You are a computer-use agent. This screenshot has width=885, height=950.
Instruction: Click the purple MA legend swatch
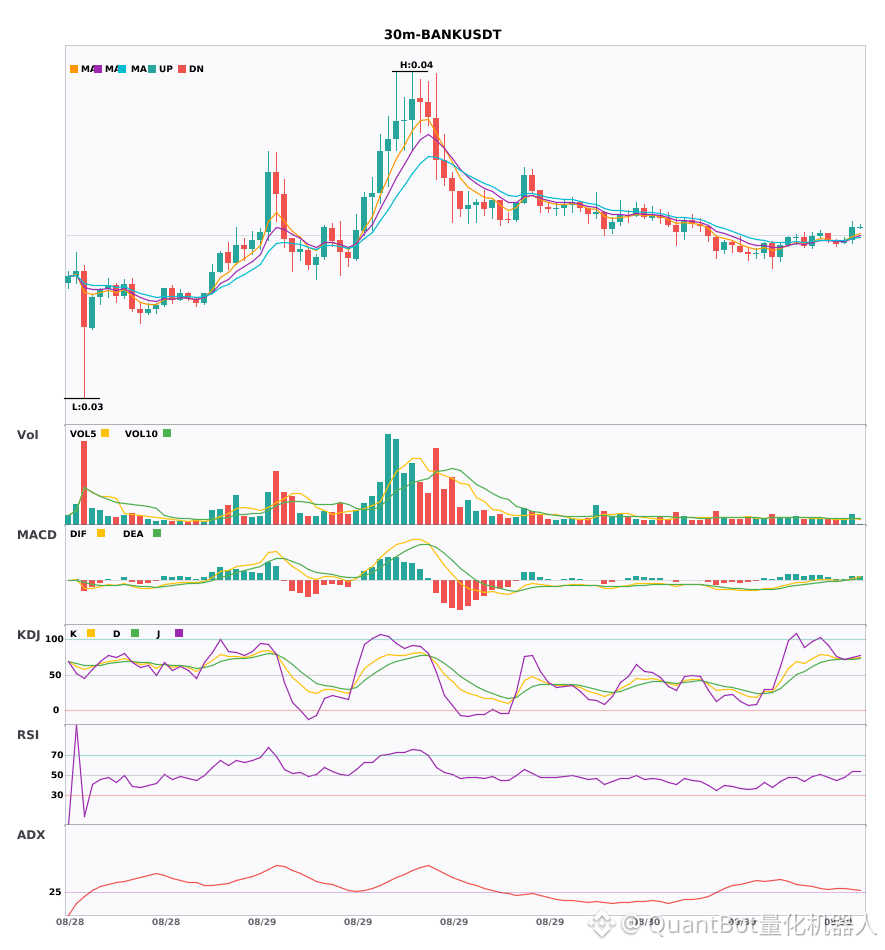click(x=98, y=69)
